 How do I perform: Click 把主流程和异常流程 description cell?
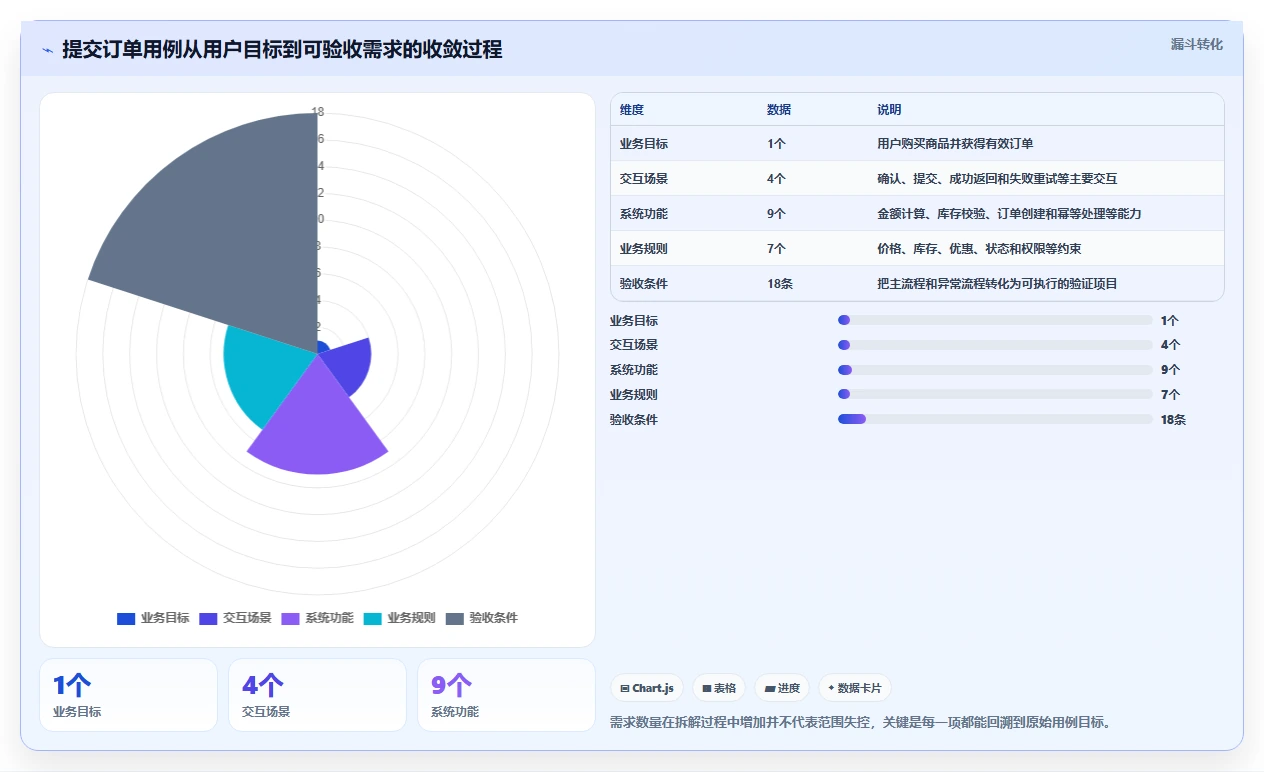point(997,284)
